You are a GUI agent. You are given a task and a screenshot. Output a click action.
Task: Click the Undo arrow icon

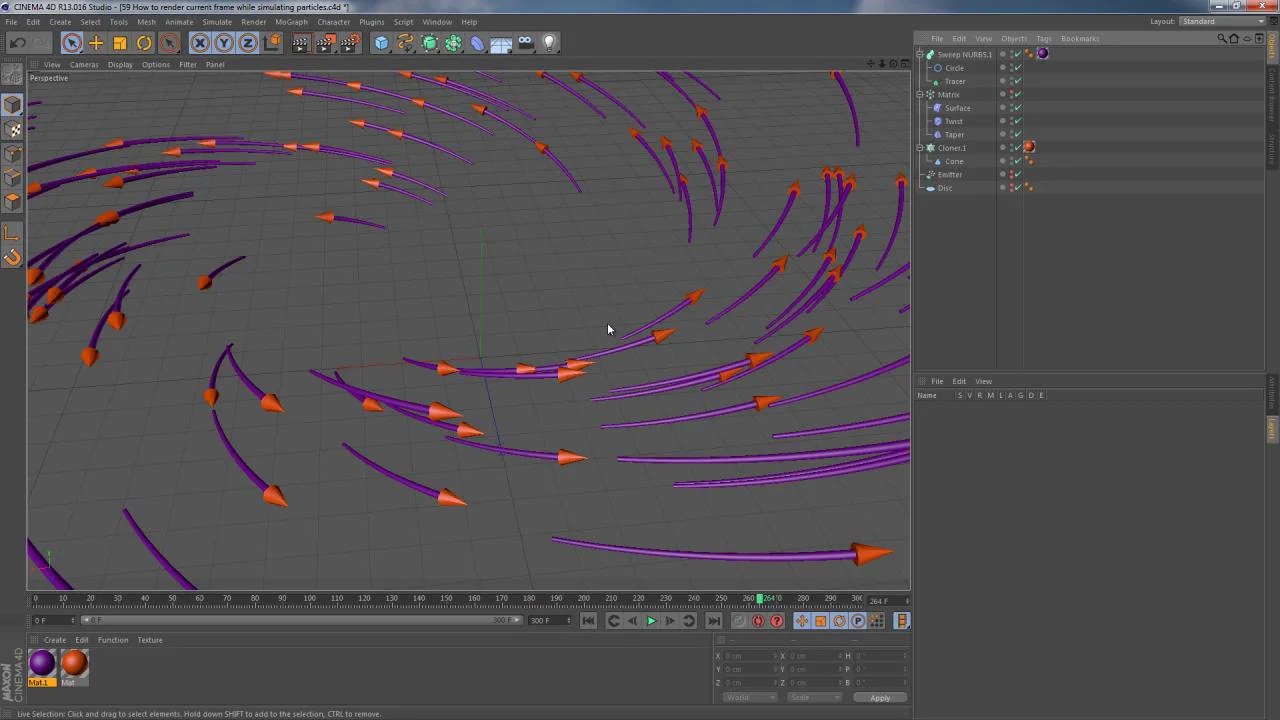[x=17, y=43]
